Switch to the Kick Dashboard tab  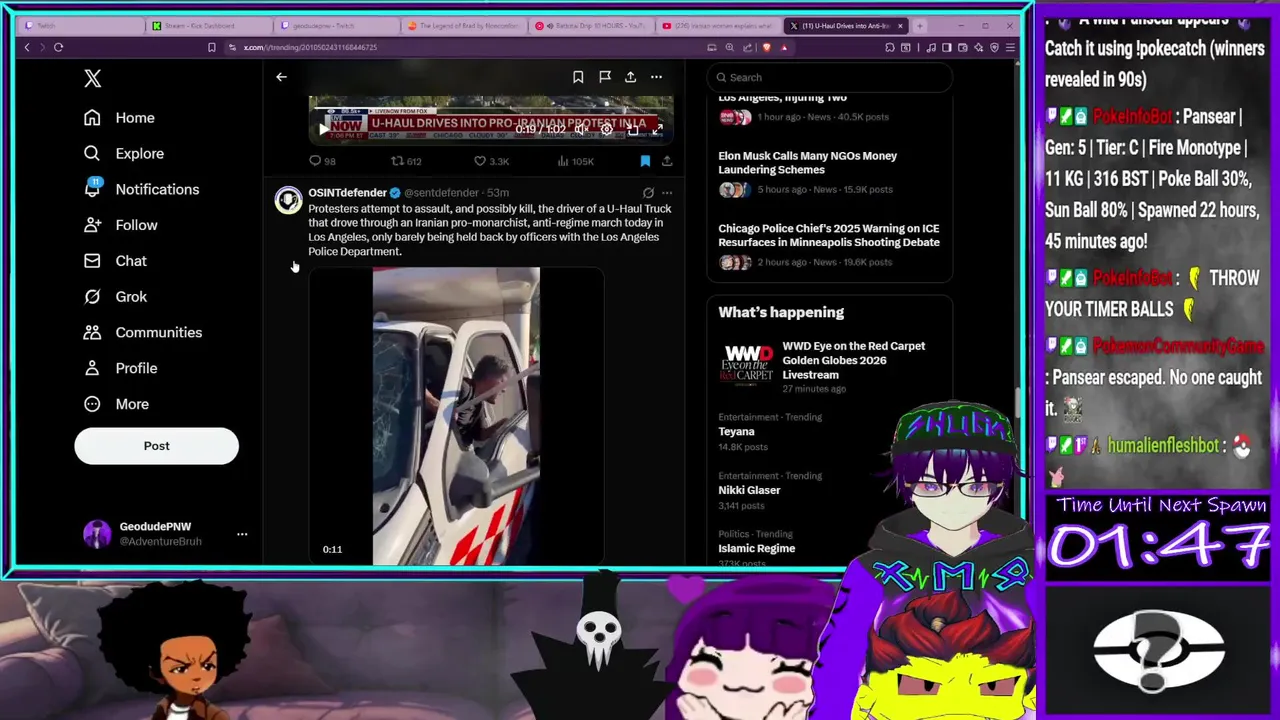coord(207,26)
